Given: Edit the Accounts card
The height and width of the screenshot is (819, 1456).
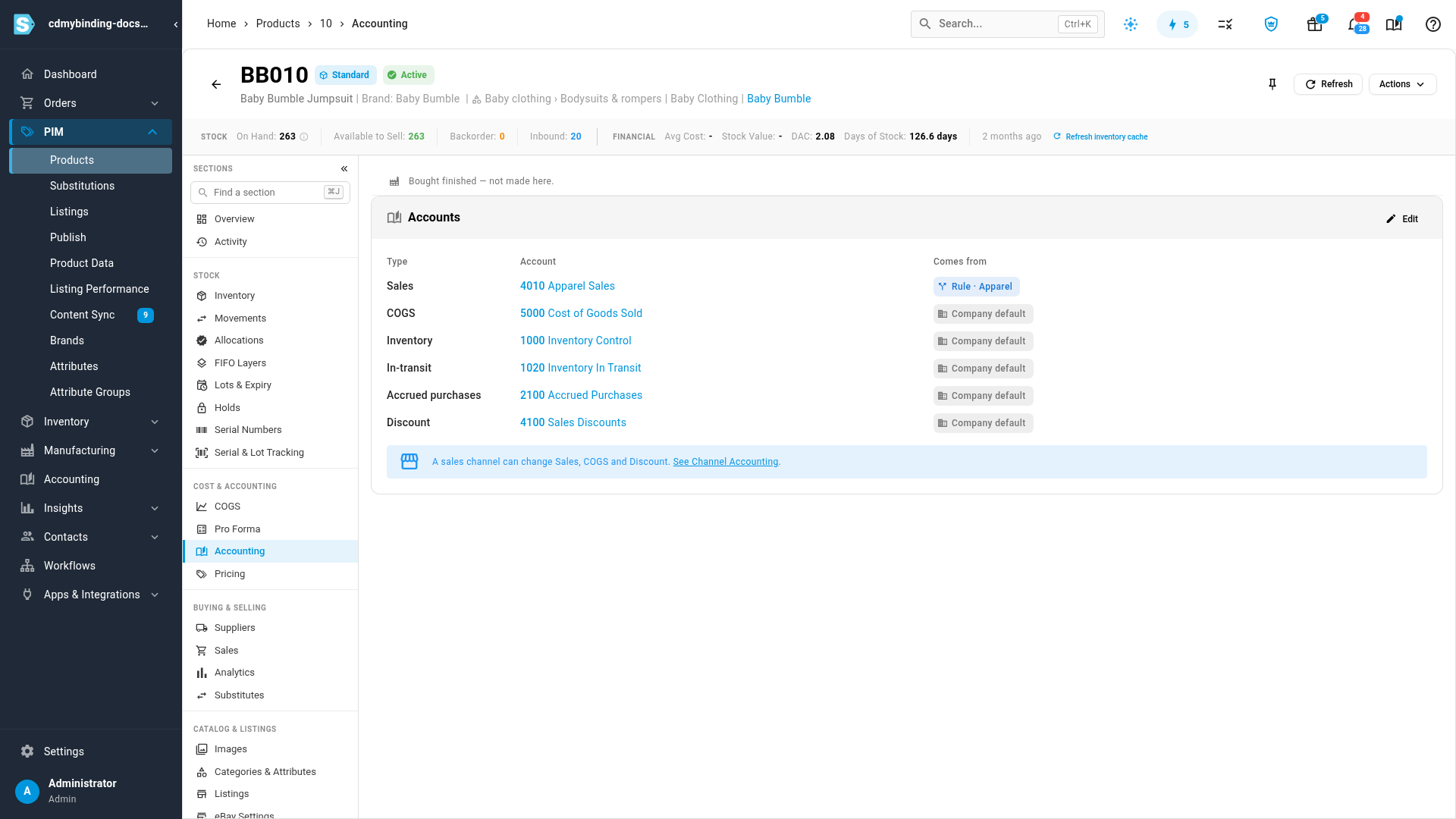Looking at the screenshot, I should [1402, 219].
